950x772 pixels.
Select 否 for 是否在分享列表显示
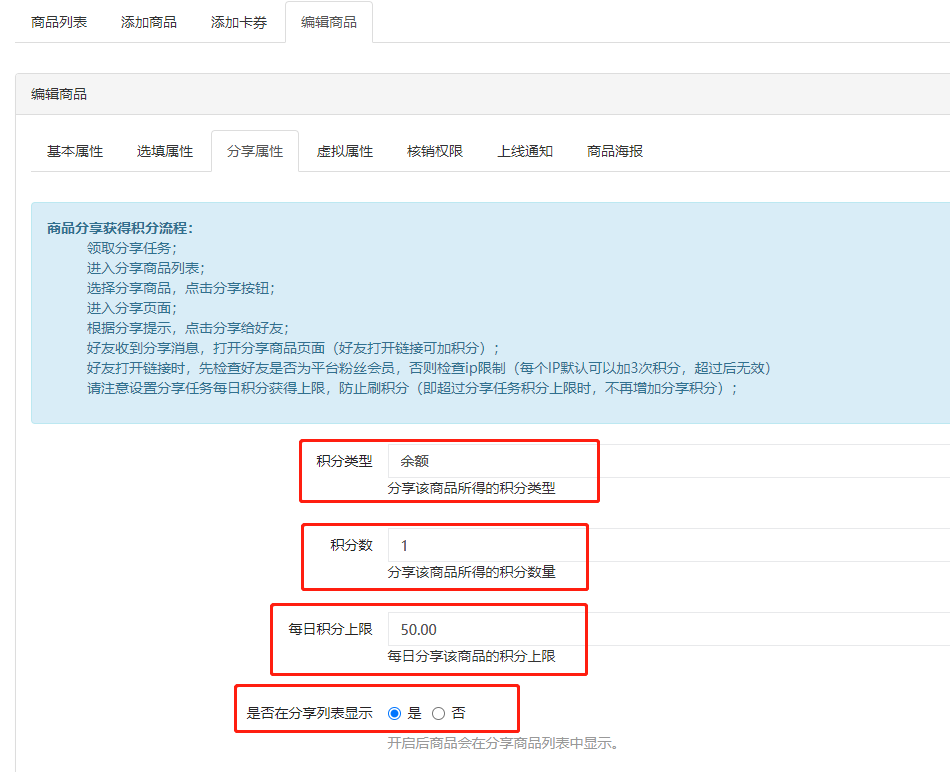click(439, 714)
